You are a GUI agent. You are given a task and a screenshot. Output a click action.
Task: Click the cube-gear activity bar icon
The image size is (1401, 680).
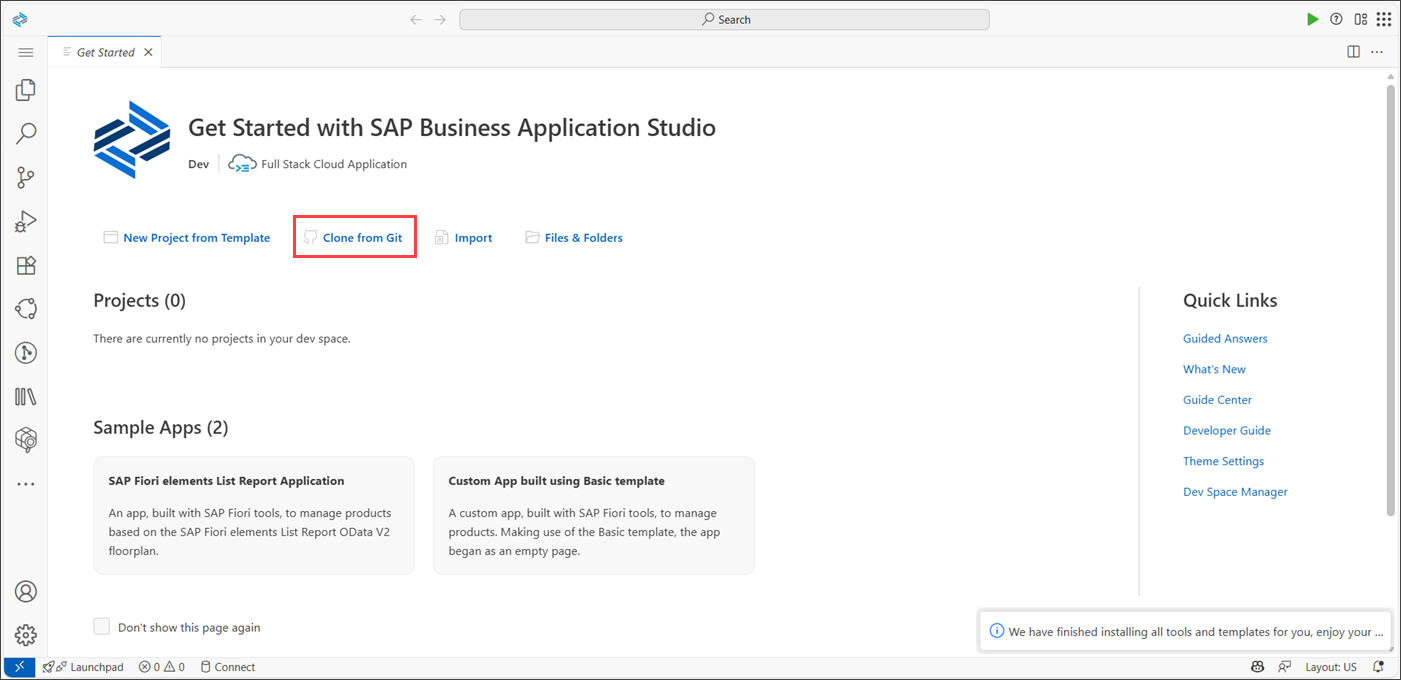tap(26, 439)
